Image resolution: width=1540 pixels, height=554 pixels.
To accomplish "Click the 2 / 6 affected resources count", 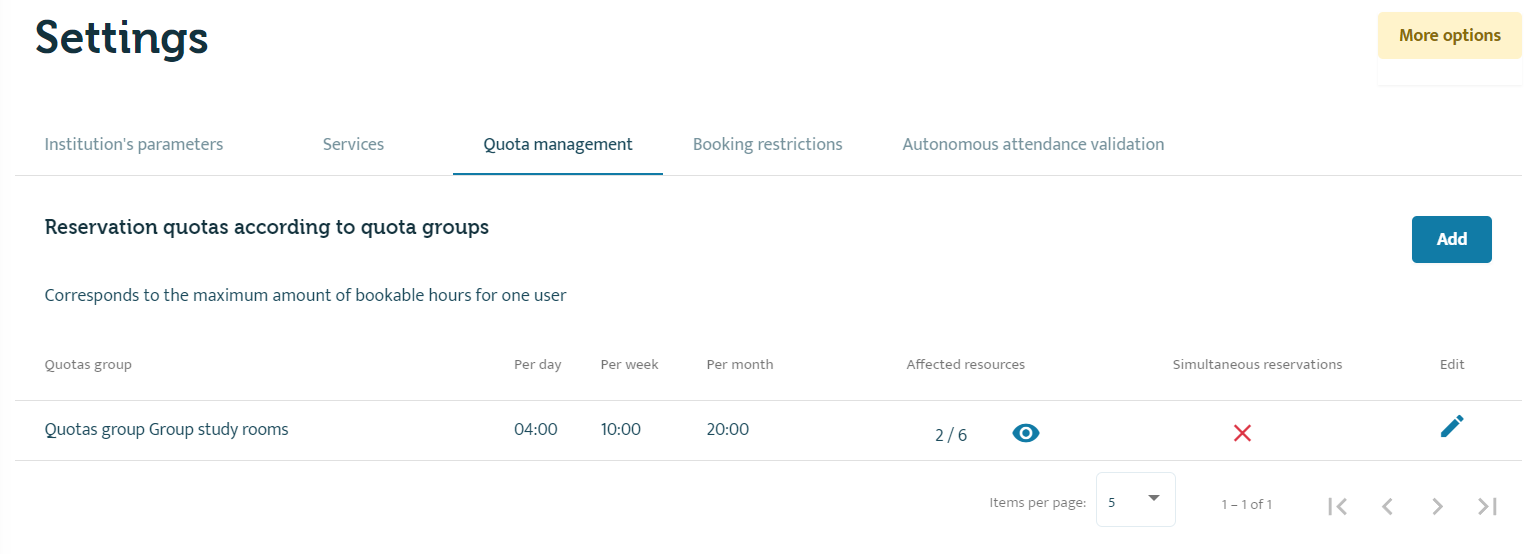I will (x=951, y=435).
